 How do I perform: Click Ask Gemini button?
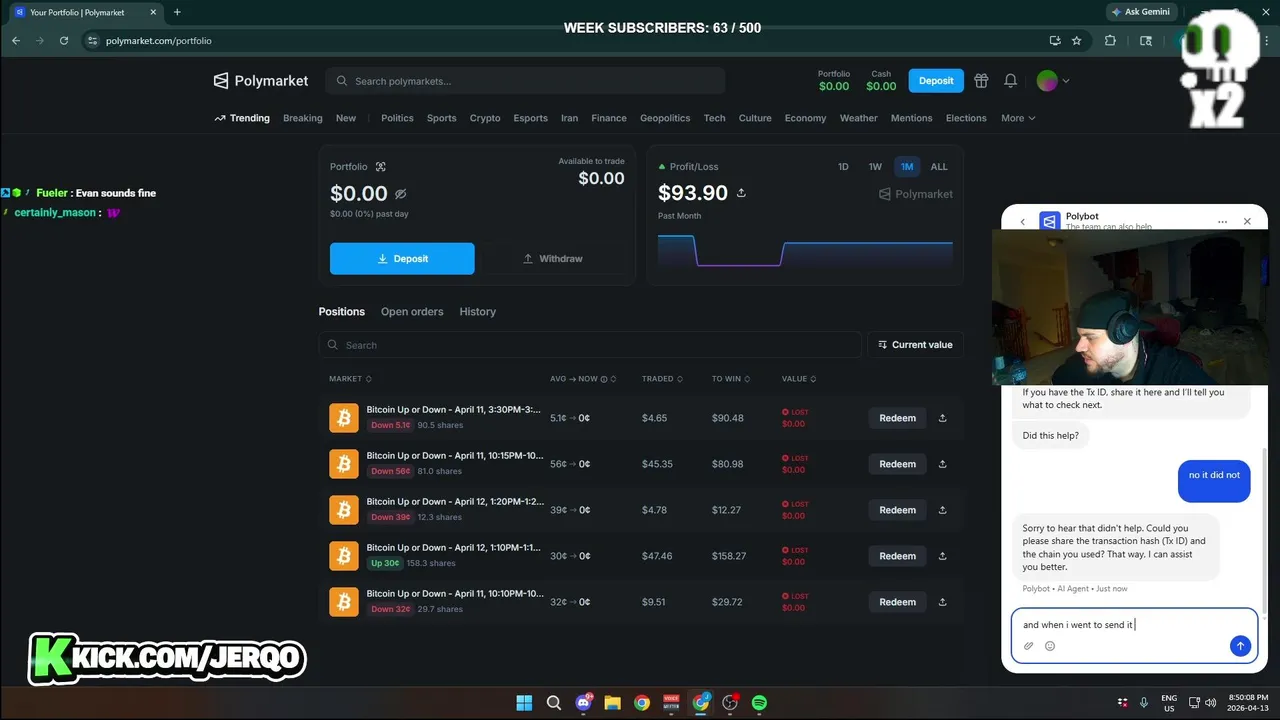(1141, 12)
